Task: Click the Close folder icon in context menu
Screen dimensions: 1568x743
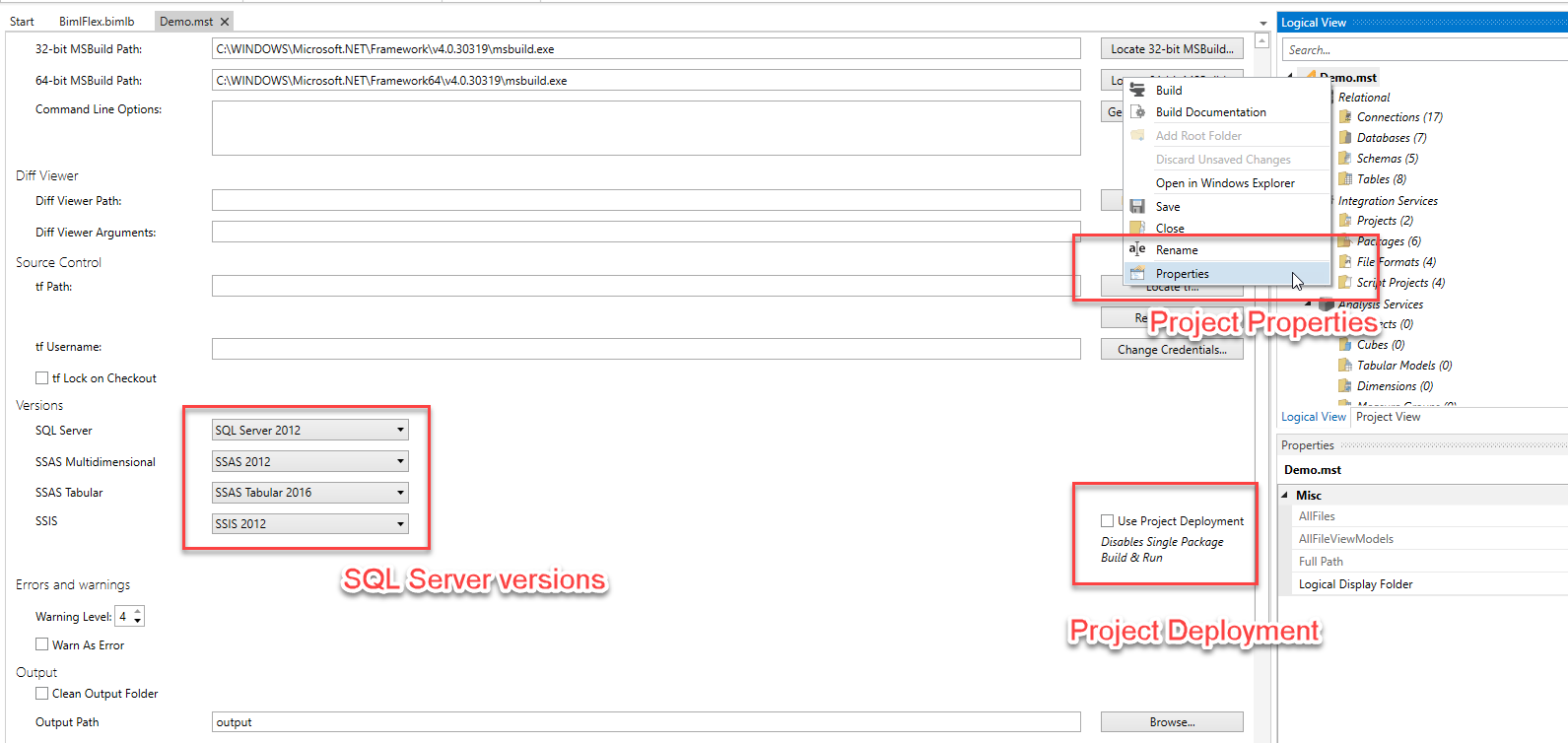Action: click(x=1137, y=228)
